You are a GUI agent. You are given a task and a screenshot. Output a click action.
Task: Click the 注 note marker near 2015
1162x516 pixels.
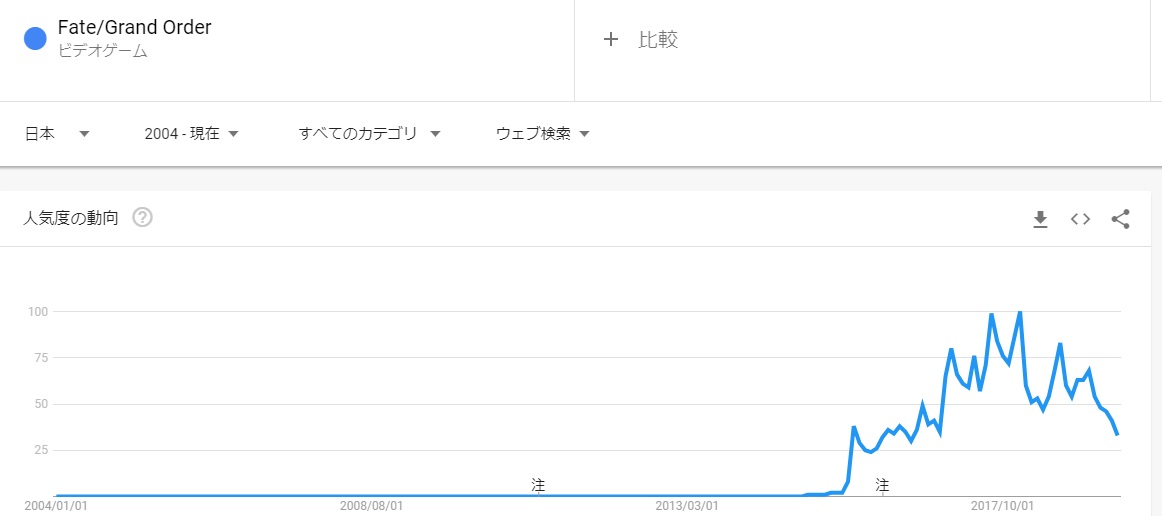click(882, 485)
